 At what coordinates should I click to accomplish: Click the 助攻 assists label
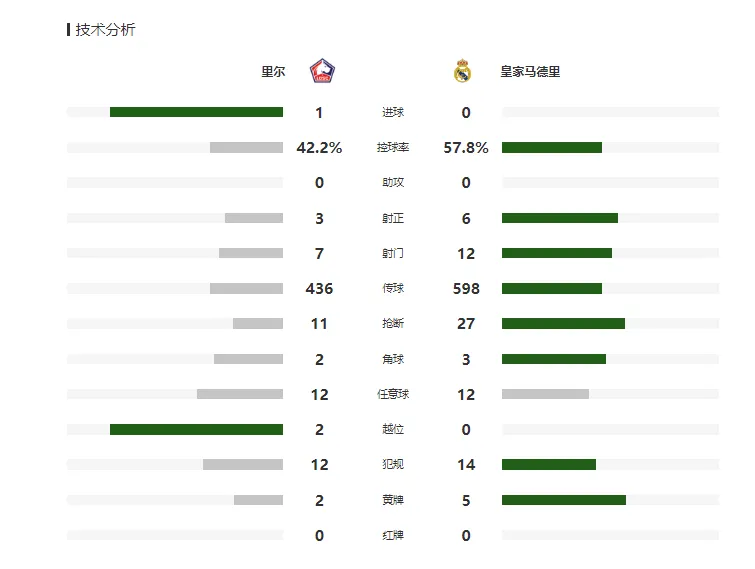coord(393,182)
